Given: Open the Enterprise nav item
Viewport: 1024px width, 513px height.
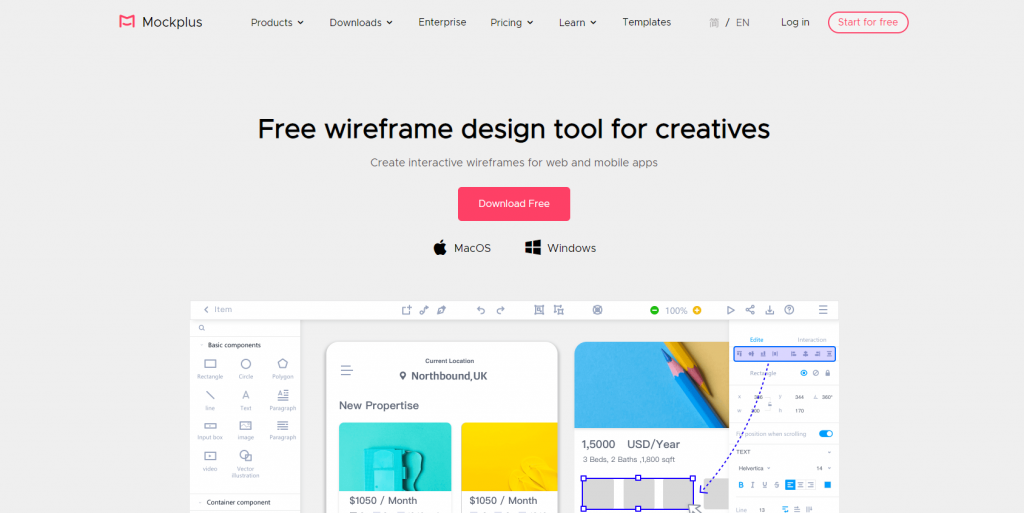Looking at the screenshot, I should click(442, 22).
